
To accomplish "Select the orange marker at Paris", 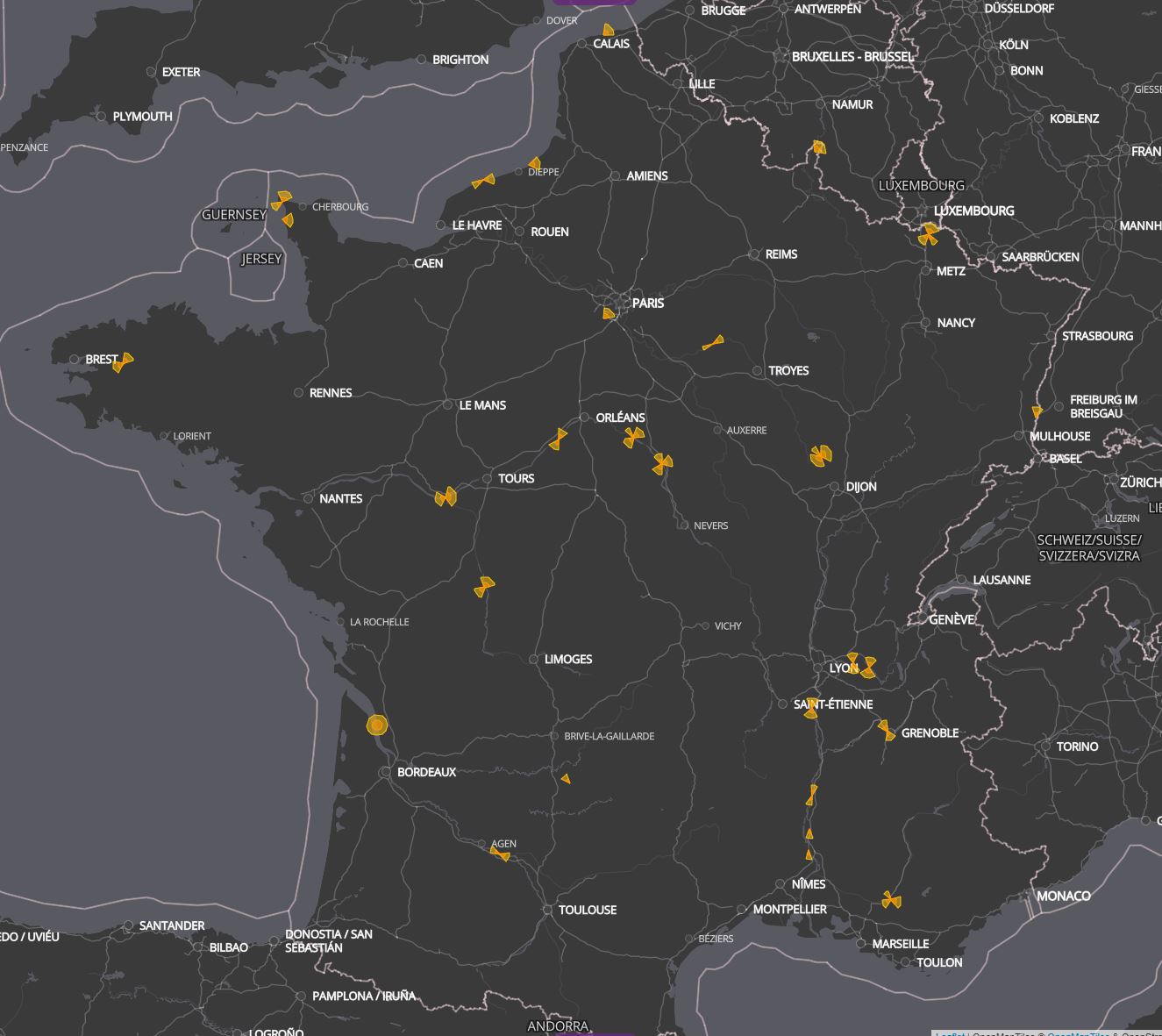I will pos(609,312).
